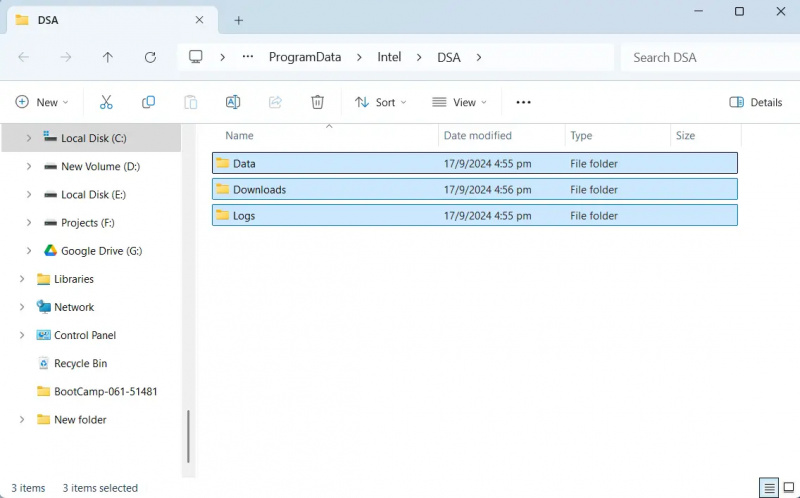Expand hidden path breadcrumb ellipsis

coord(248,57)
